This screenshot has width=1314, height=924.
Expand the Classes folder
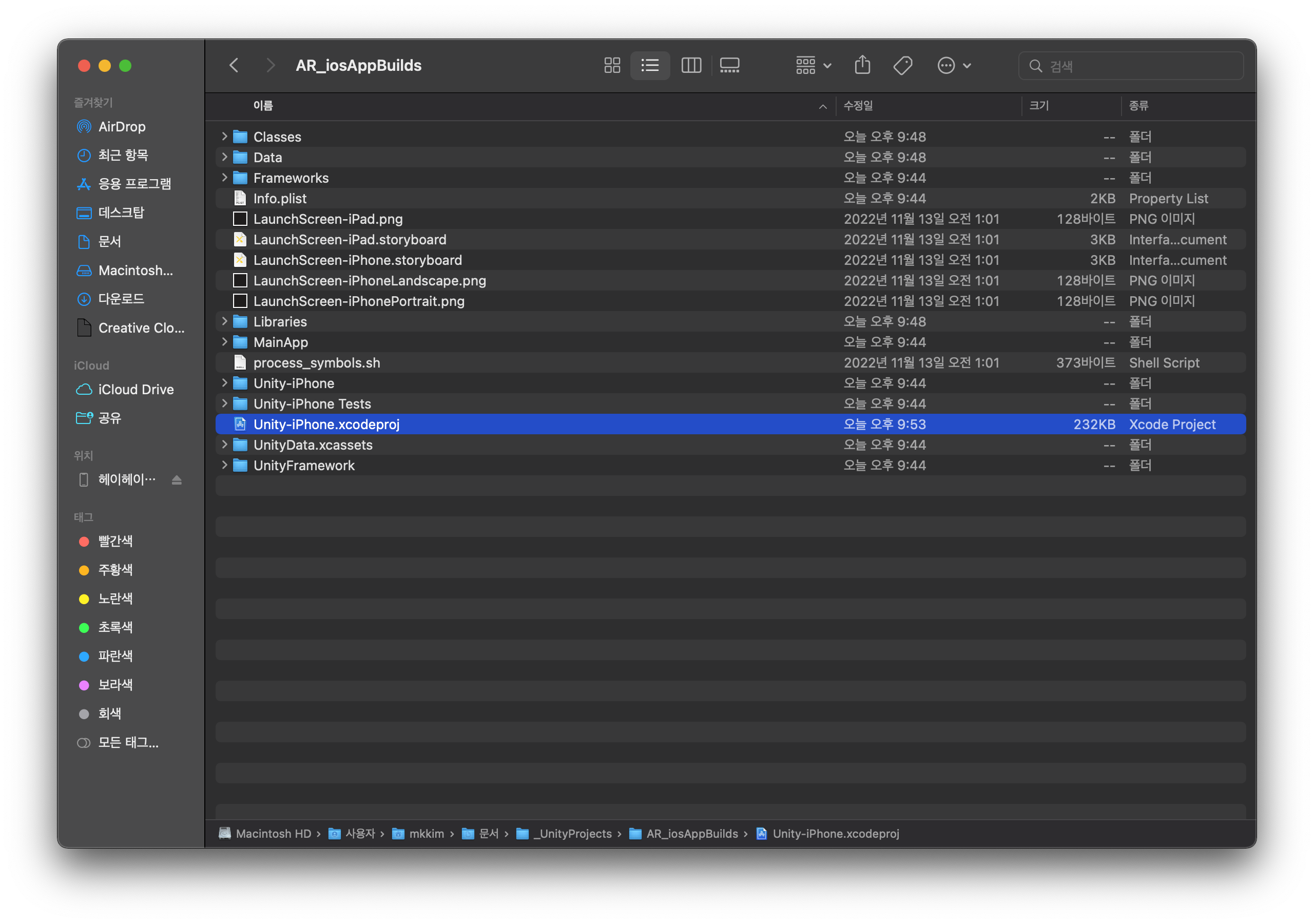tap(224, 136)
